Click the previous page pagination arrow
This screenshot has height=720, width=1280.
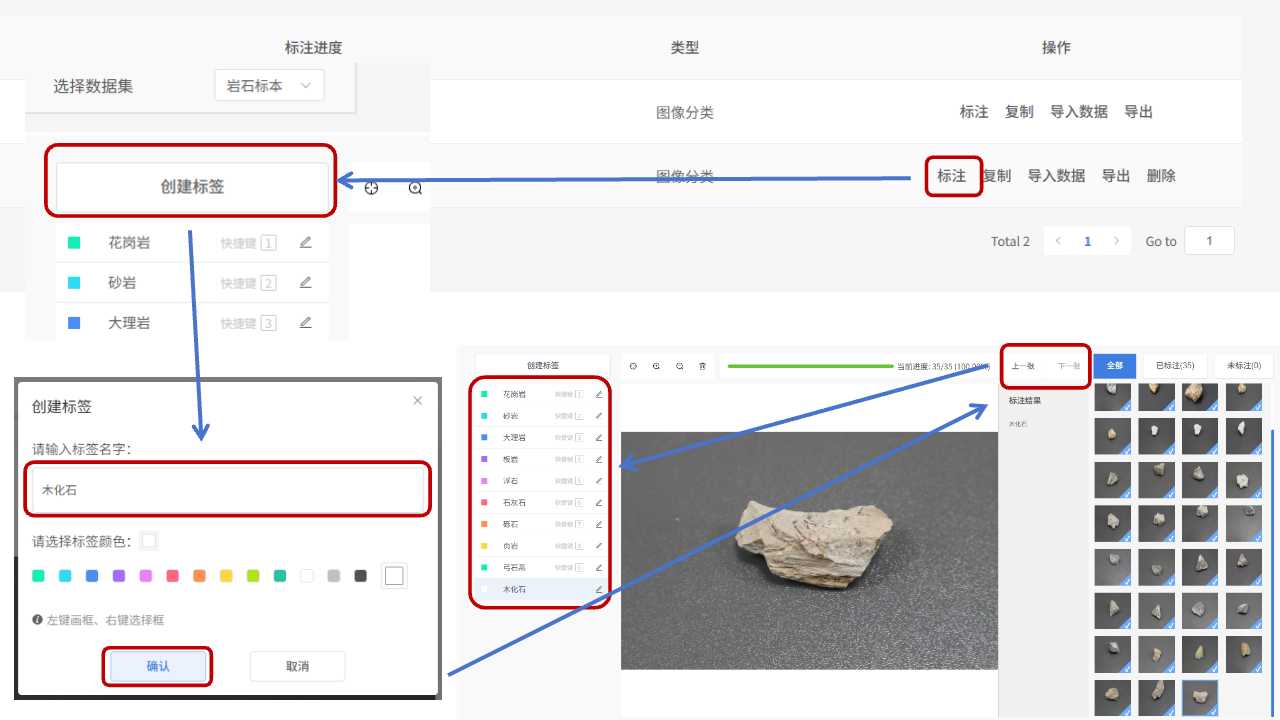(x=1058, y=241)
